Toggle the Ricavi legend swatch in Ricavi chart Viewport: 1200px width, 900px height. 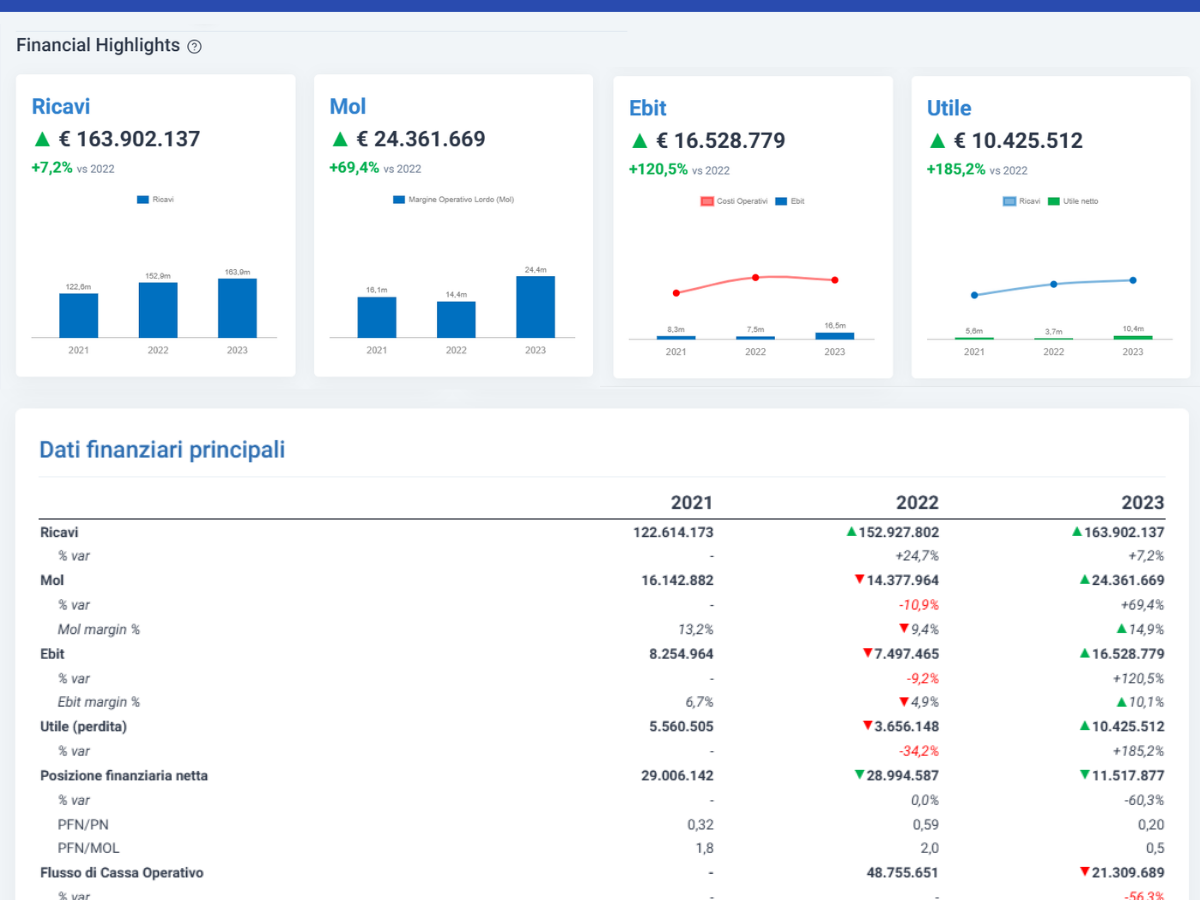coord(143,200)
